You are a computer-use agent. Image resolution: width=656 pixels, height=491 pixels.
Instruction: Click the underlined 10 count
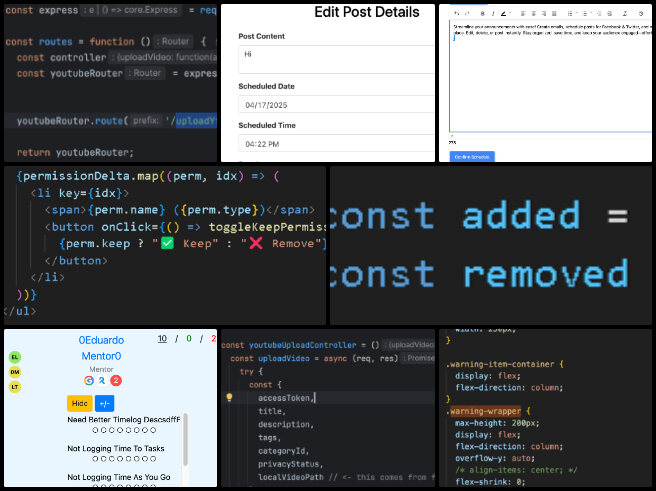click(162, 339)
